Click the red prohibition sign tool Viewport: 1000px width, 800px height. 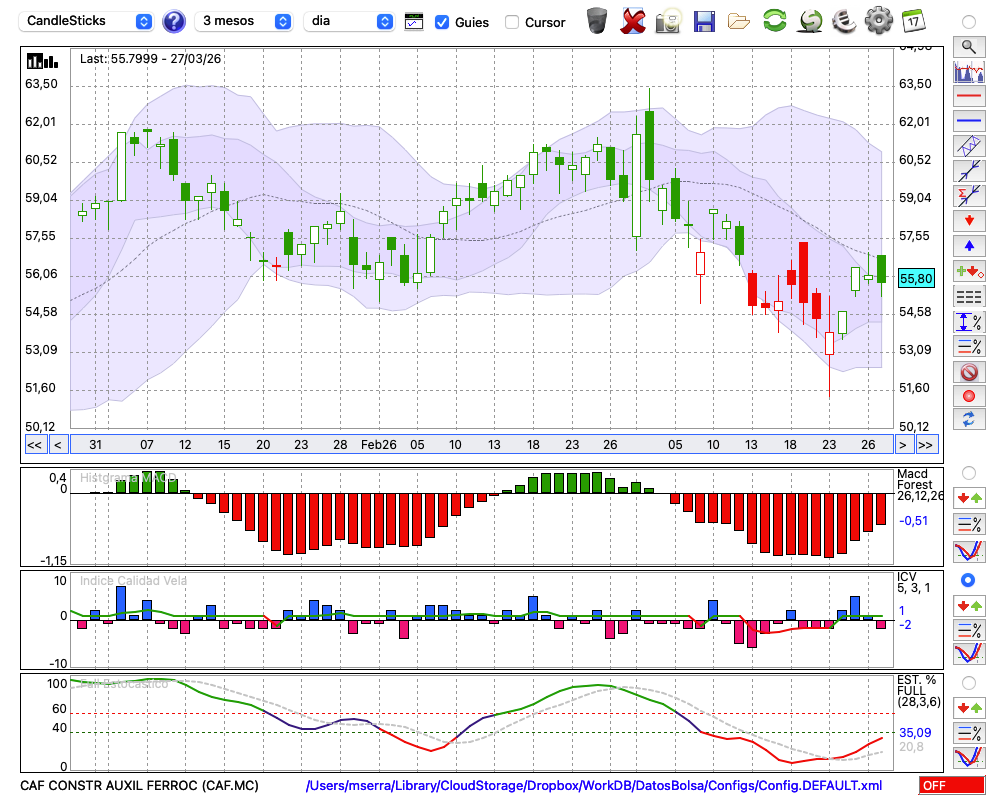coord(968,372)
